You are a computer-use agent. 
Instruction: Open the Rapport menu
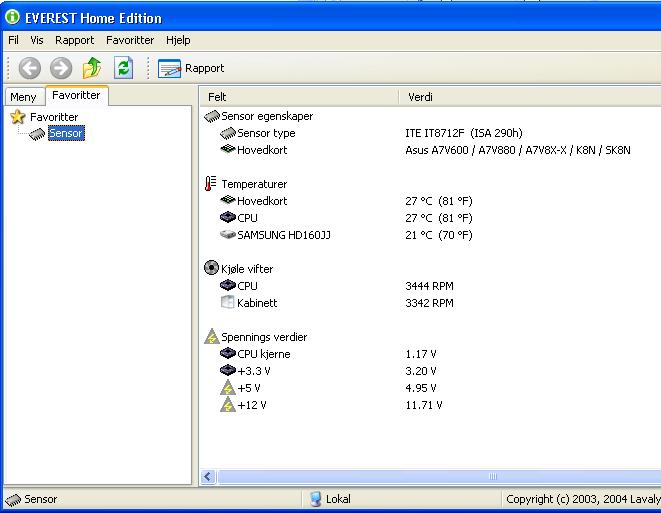click(x=75, y=40)
